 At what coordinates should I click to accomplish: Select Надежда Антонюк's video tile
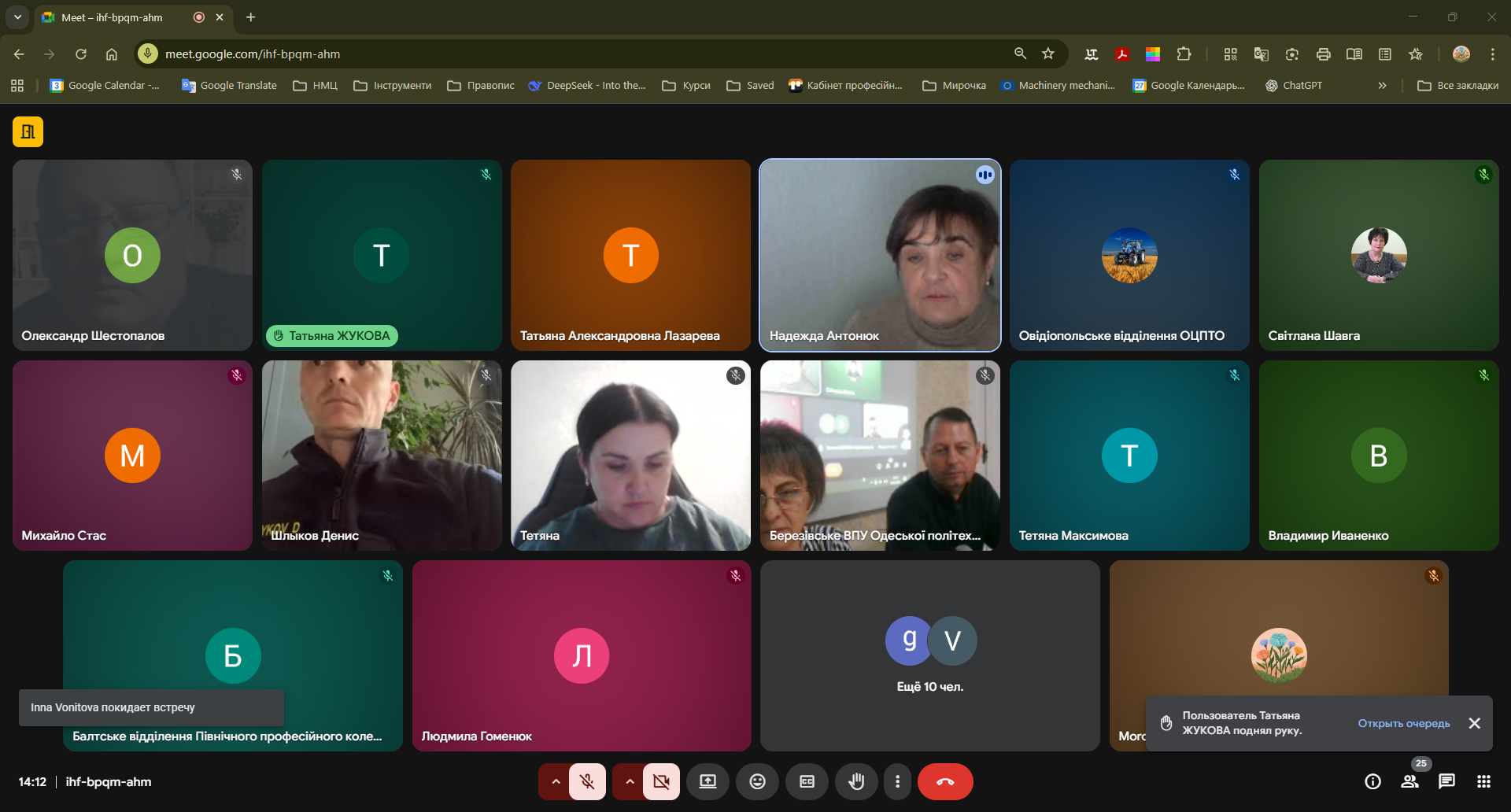(880, 256)
